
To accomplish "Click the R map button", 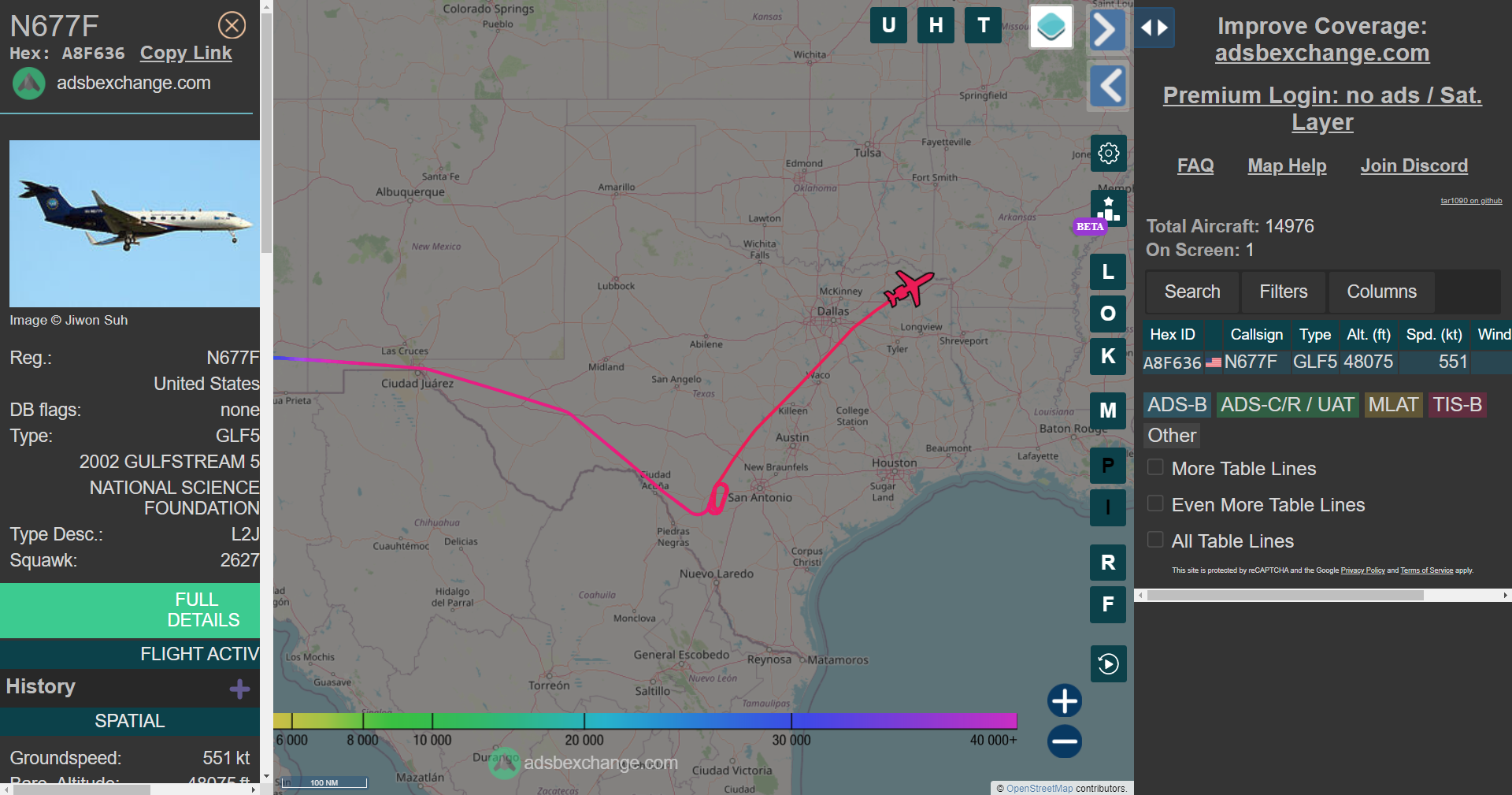I will pyautogui.click(x=1108, y=563).
